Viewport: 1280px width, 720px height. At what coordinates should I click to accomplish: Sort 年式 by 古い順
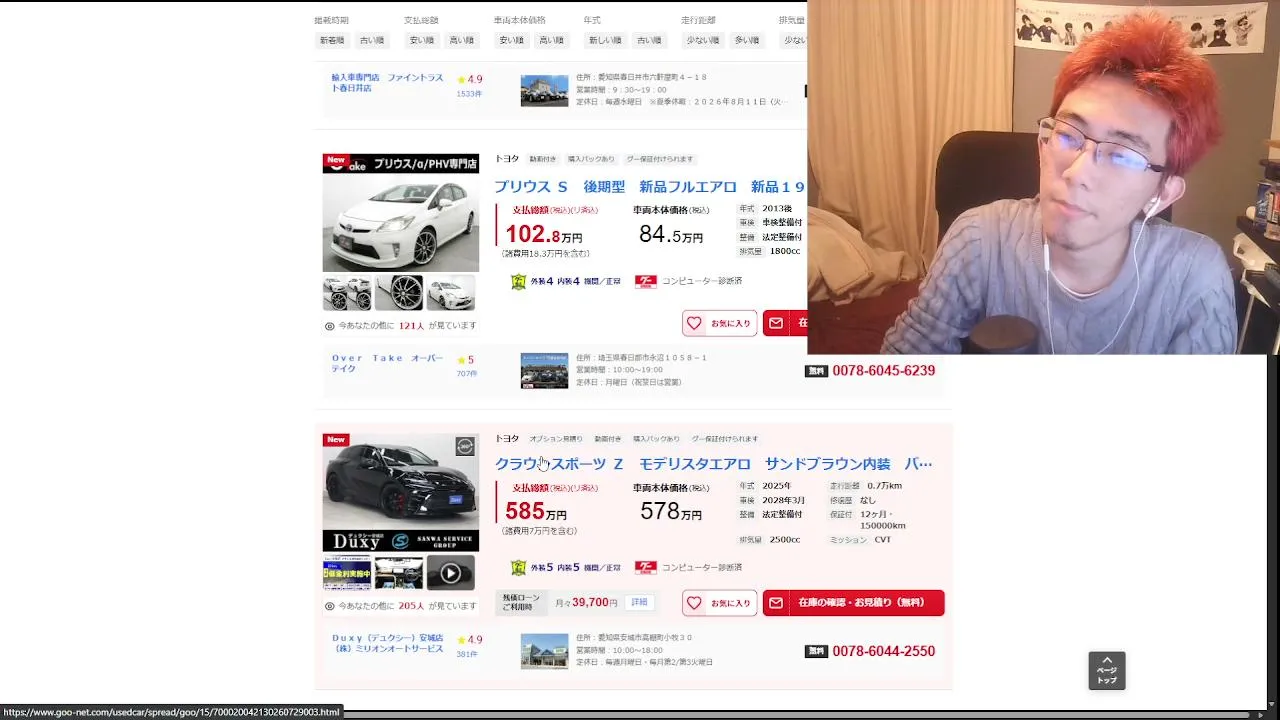tap(649, 40)
